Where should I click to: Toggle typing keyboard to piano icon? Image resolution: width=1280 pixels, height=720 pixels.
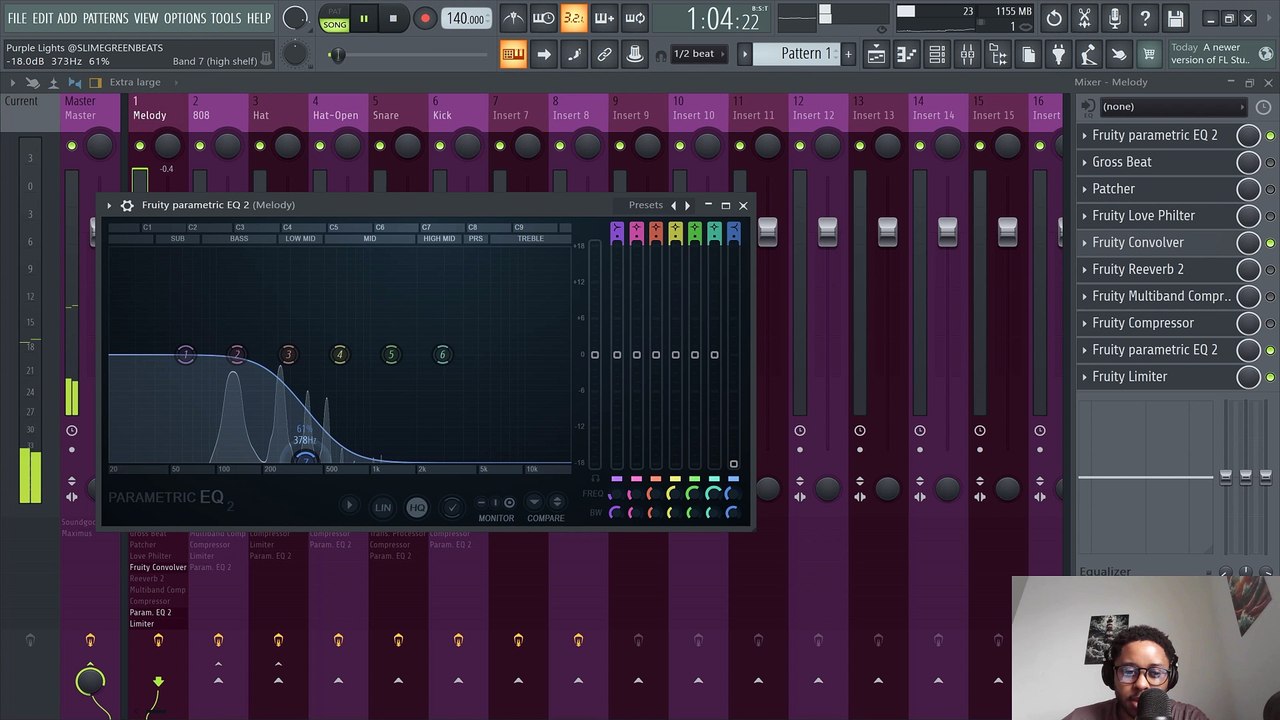tap(513, 54)
